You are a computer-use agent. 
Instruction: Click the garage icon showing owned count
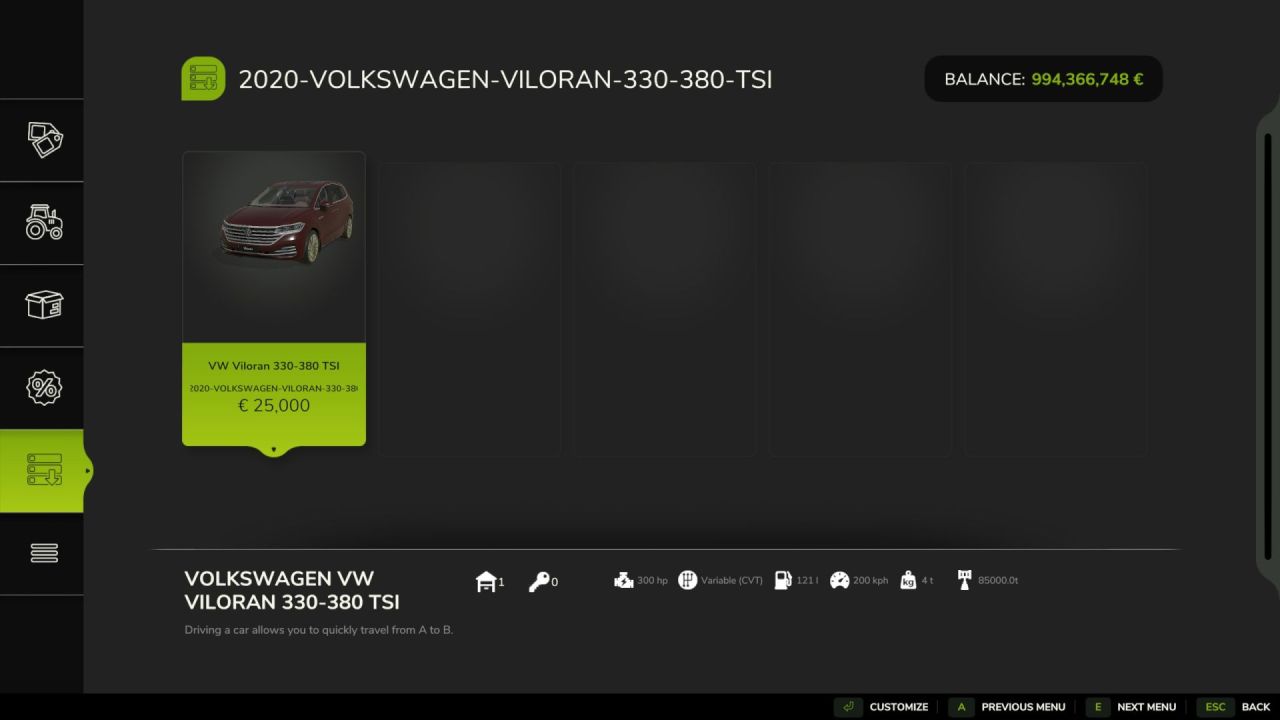tap(487, 580)
